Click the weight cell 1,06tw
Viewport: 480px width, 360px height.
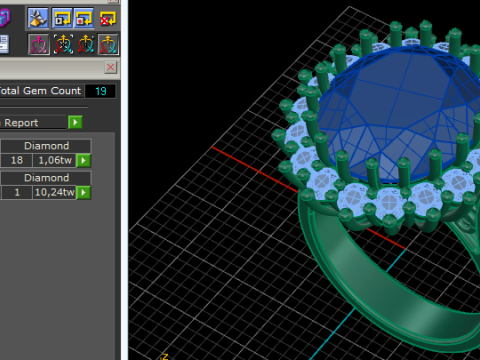coord(55,160)
